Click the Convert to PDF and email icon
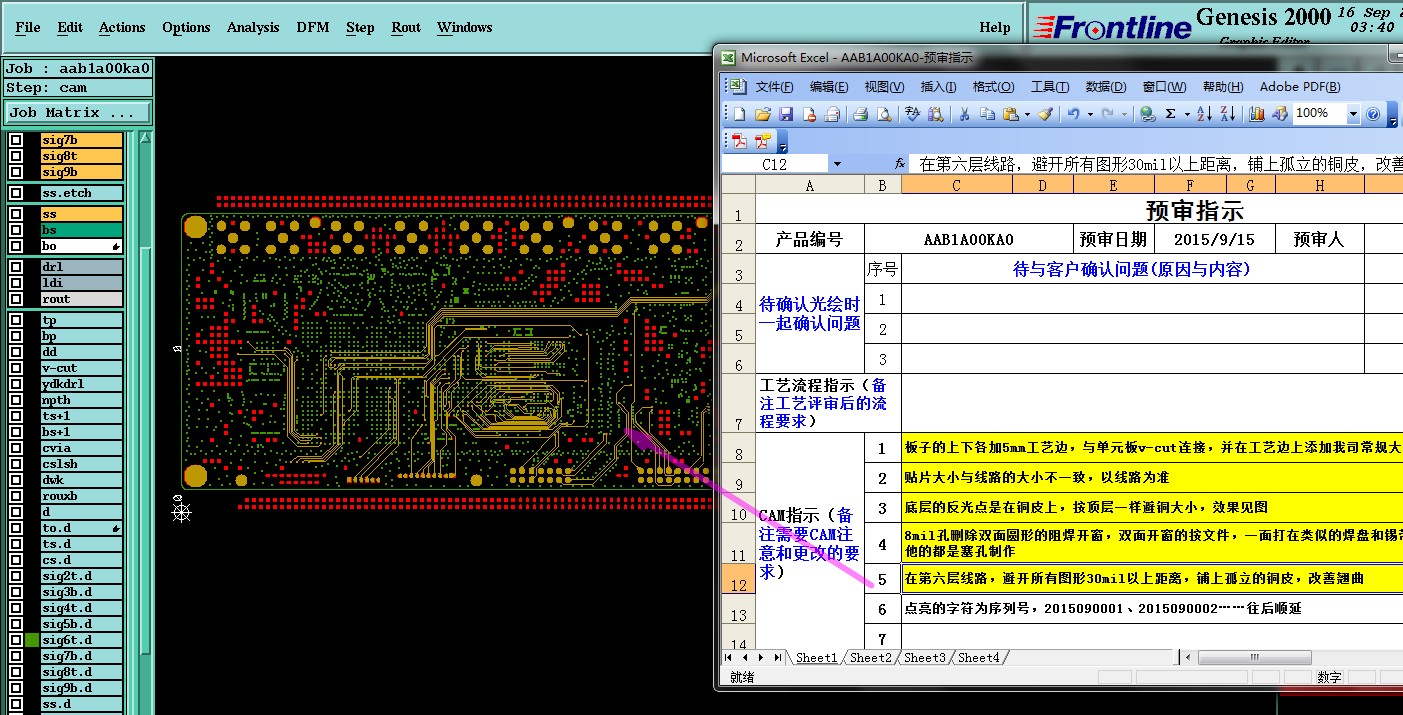1403x715 pixels. pyautogui.click(x=763, y=141)
